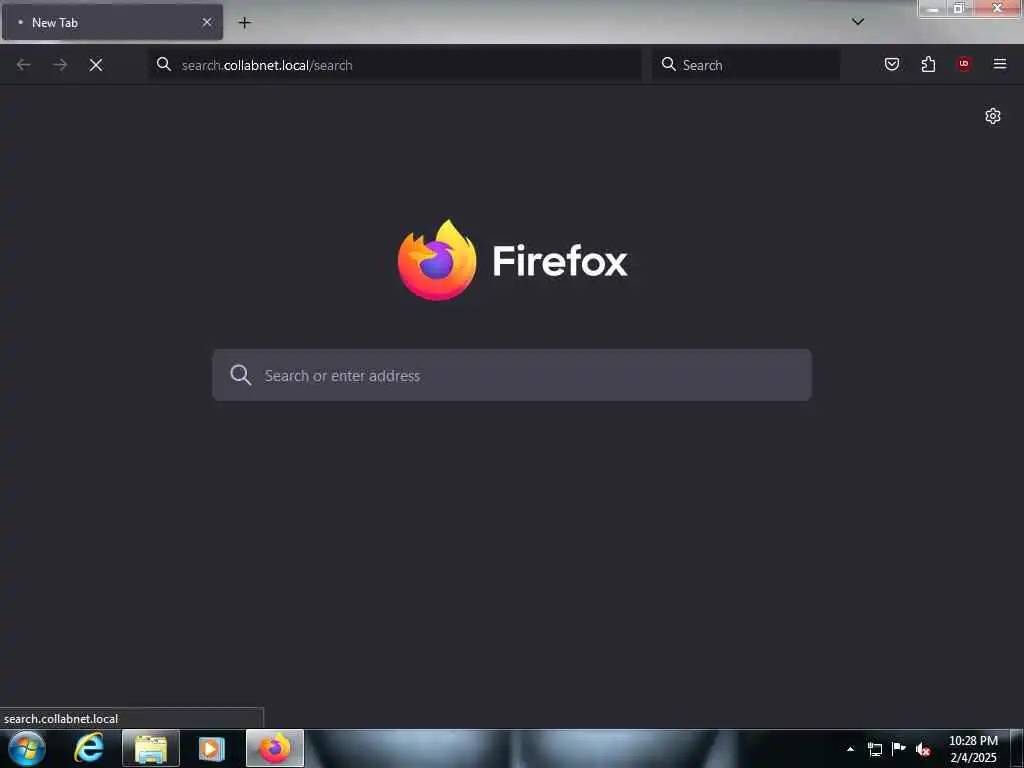Image resolution: width=1024 pixels, height=768 pixels.
Task: Launch Internet Explorer from the taskbar
Action: point(89,748)
